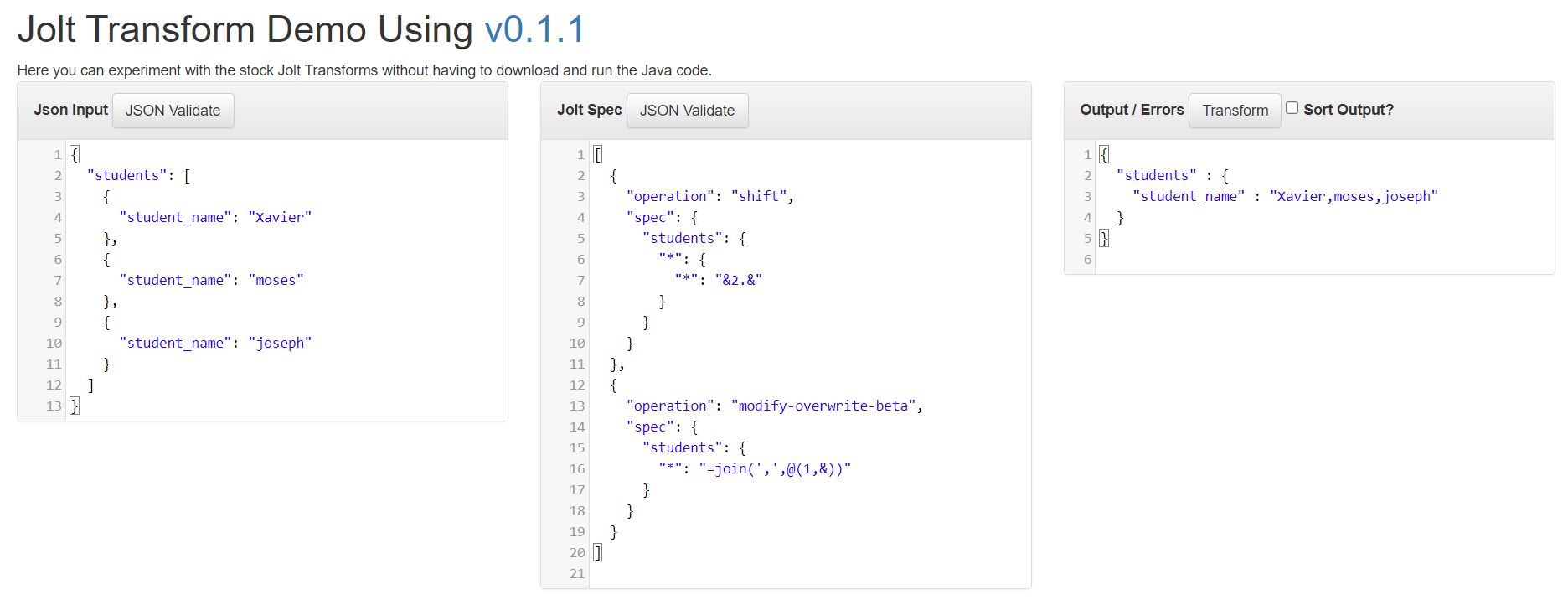Click line number 21 in Jolt Spec gutter
This screenshot has width=1568, height=605.
[x=577, y=573]
